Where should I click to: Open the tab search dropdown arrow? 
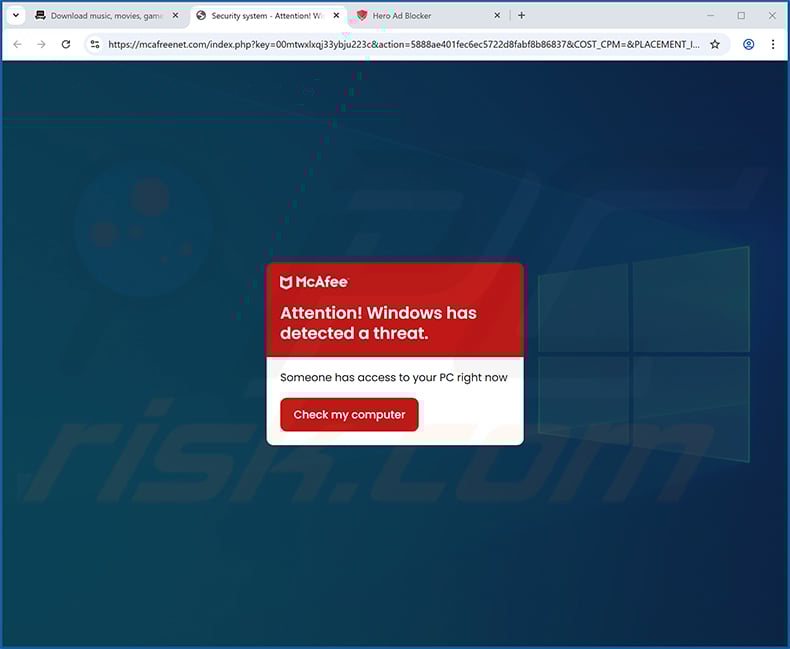(x=16, y=15)
